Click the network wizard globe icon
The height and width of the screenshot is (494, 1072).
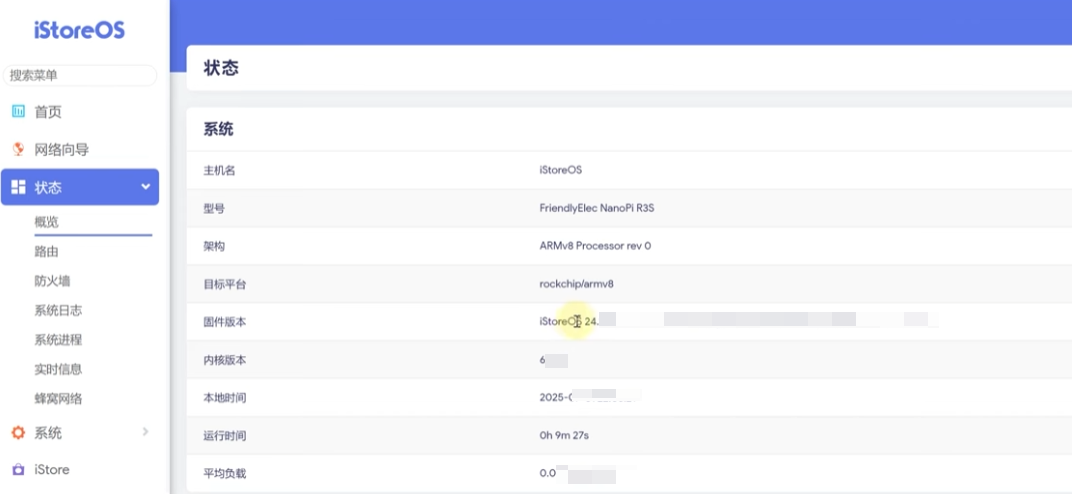click(x=18, y=149)
